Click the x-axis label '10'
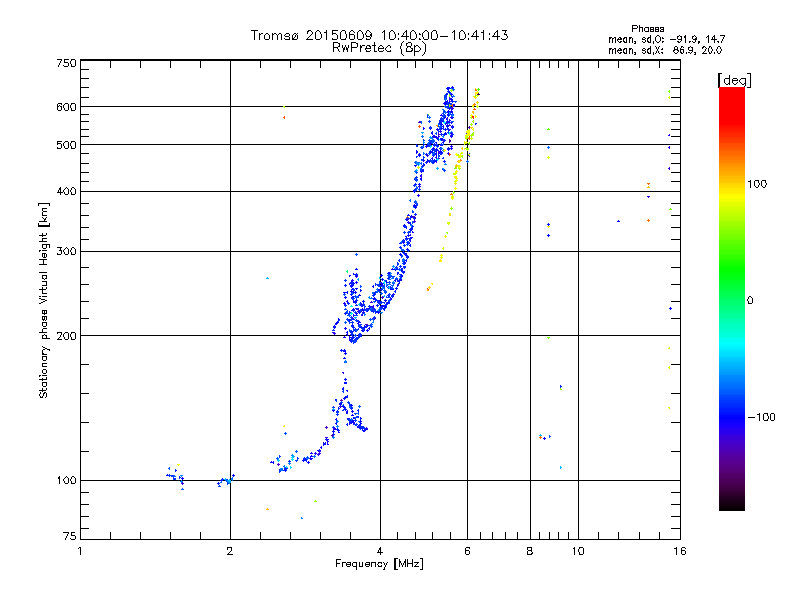800x600 pixels. pyautogui.click(x=578, y=551)
